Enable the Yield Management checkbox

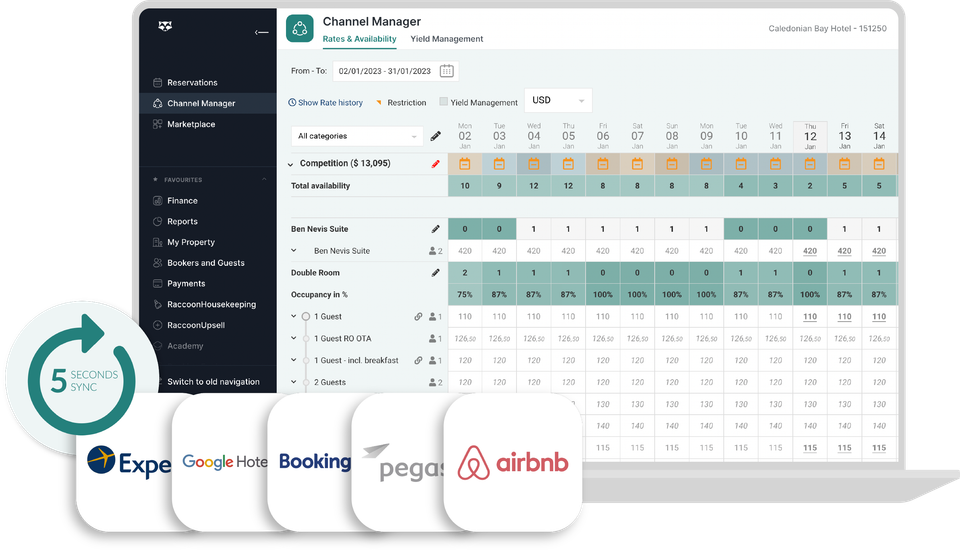pos(443,102)
